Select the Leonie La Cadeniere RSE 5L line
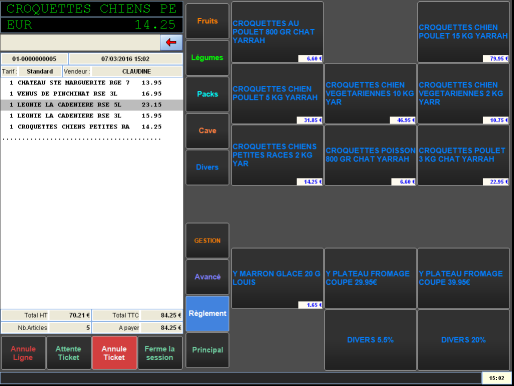The width and height of the screenshot is (514, 386). coord(92,105)
